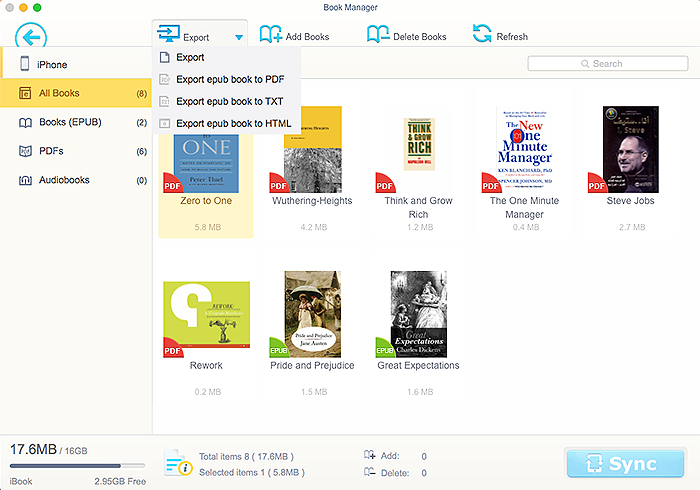
Task: Click the info list icon in status bar
Action: [178, 462]
